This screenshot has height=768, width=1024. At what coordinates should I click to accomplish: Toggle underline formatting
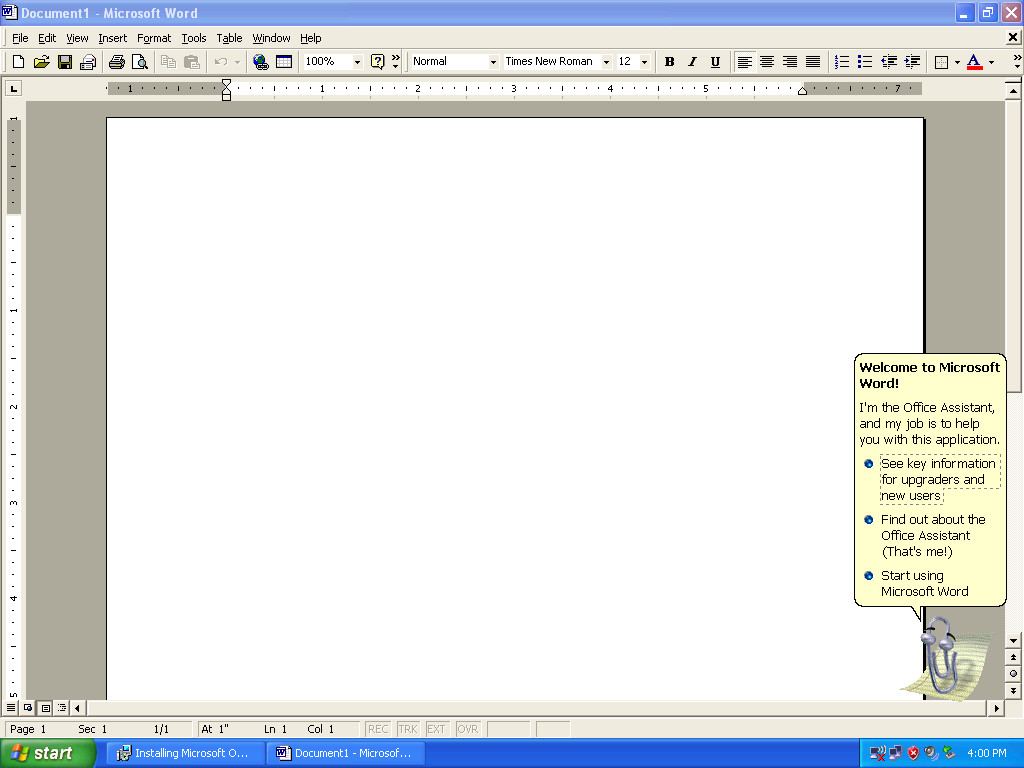(715, 61)
